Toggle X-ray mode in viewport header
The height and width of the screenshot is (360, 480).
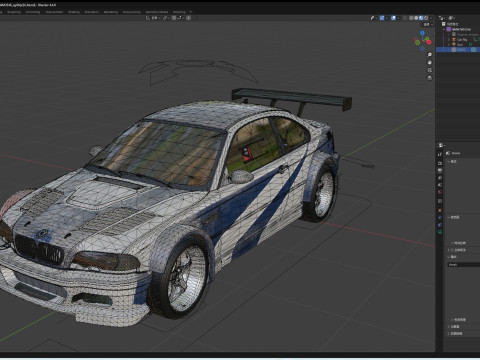(x=405, y=18)
